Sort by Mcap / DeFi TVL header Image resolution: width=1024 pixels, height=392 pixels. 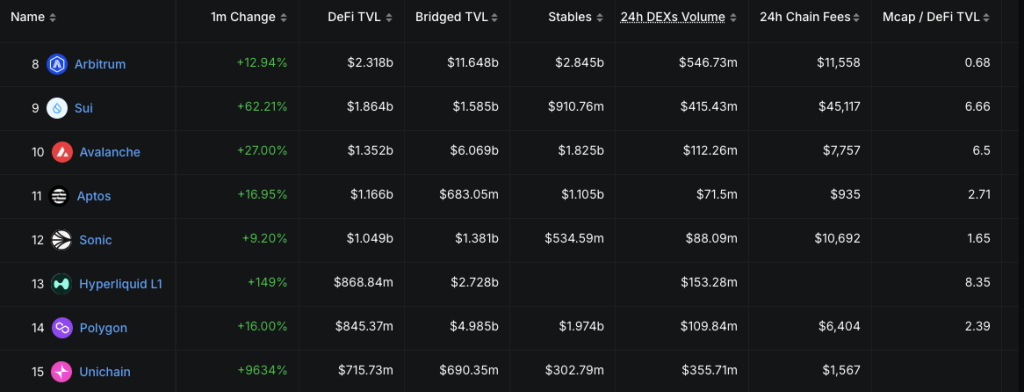pyautogui.click(x=936, y=18)
